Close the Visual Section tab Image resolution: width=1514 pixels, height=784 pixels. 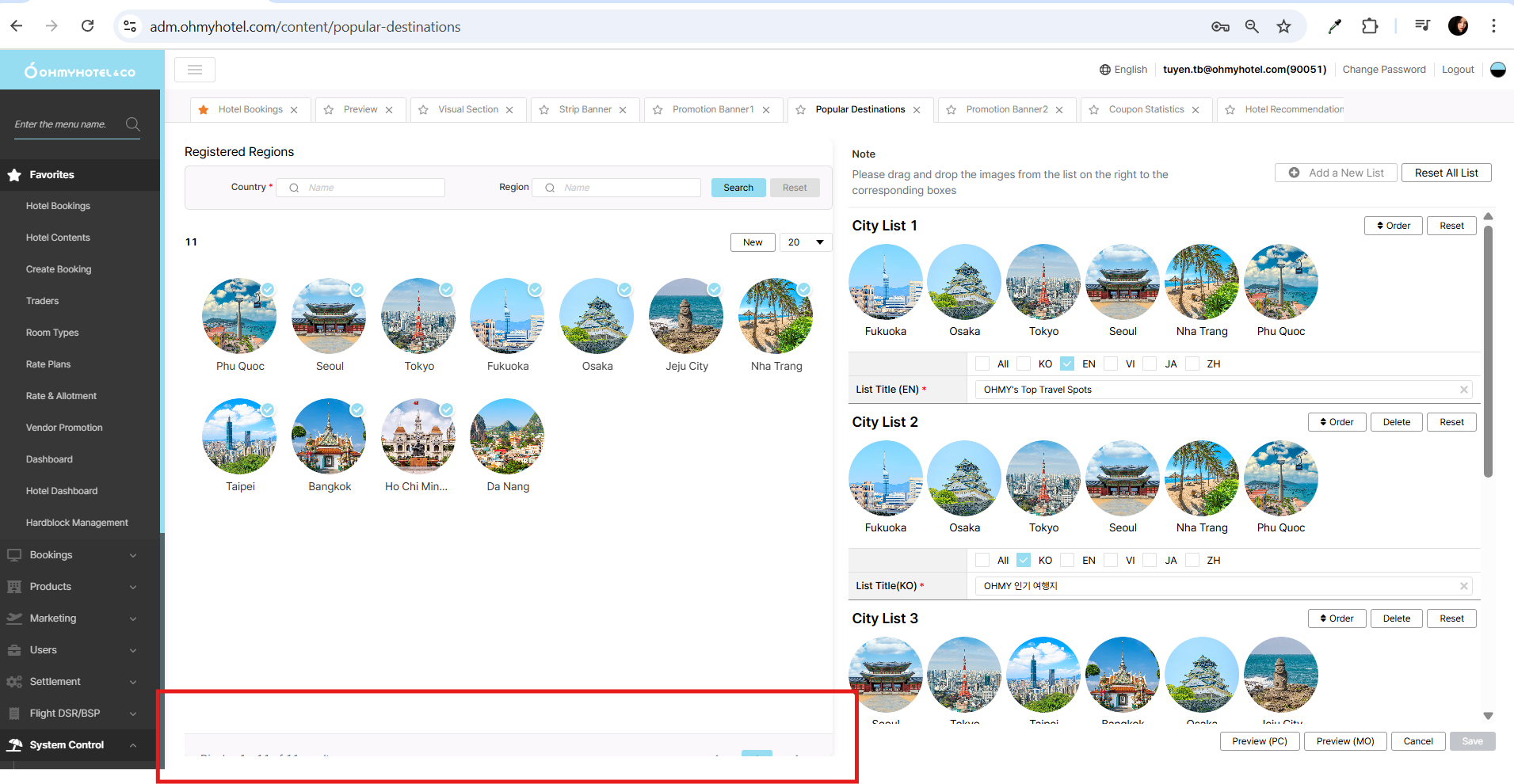tap(509, 110)
